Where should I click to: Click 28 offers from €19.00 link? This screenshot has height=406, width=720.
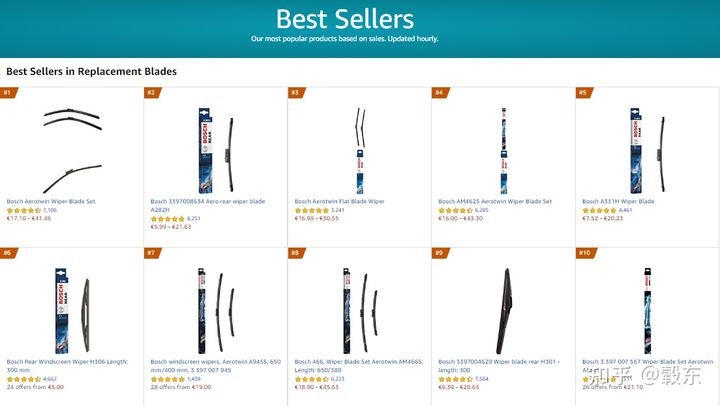coord(181,387)
